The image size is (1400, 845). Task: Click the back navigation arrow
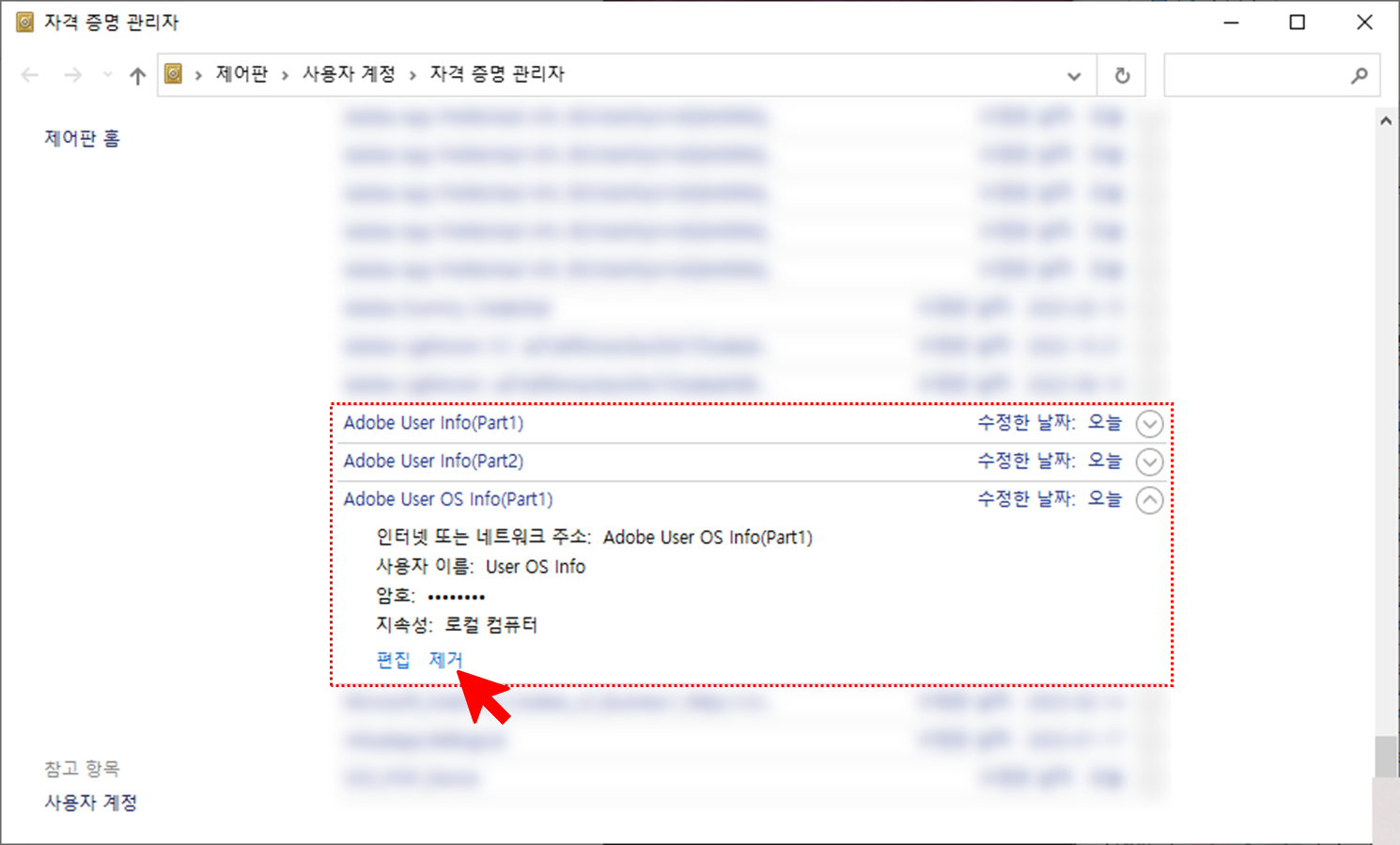29,74
